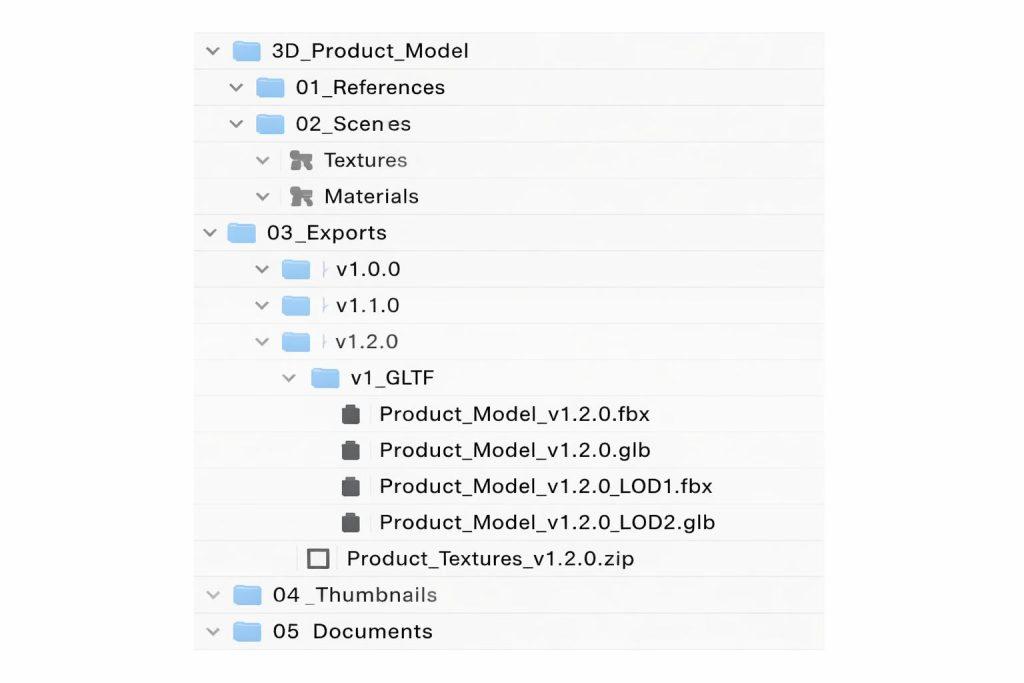Select the v1.0.0 exports folder
Screen dimensions: 1024x683
pyautogui.click(x=368, y=269)
